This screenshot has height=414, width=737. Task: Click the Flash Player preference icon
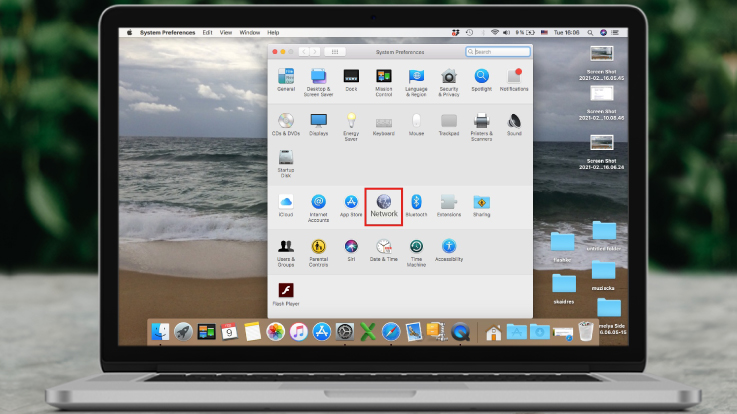286,292
